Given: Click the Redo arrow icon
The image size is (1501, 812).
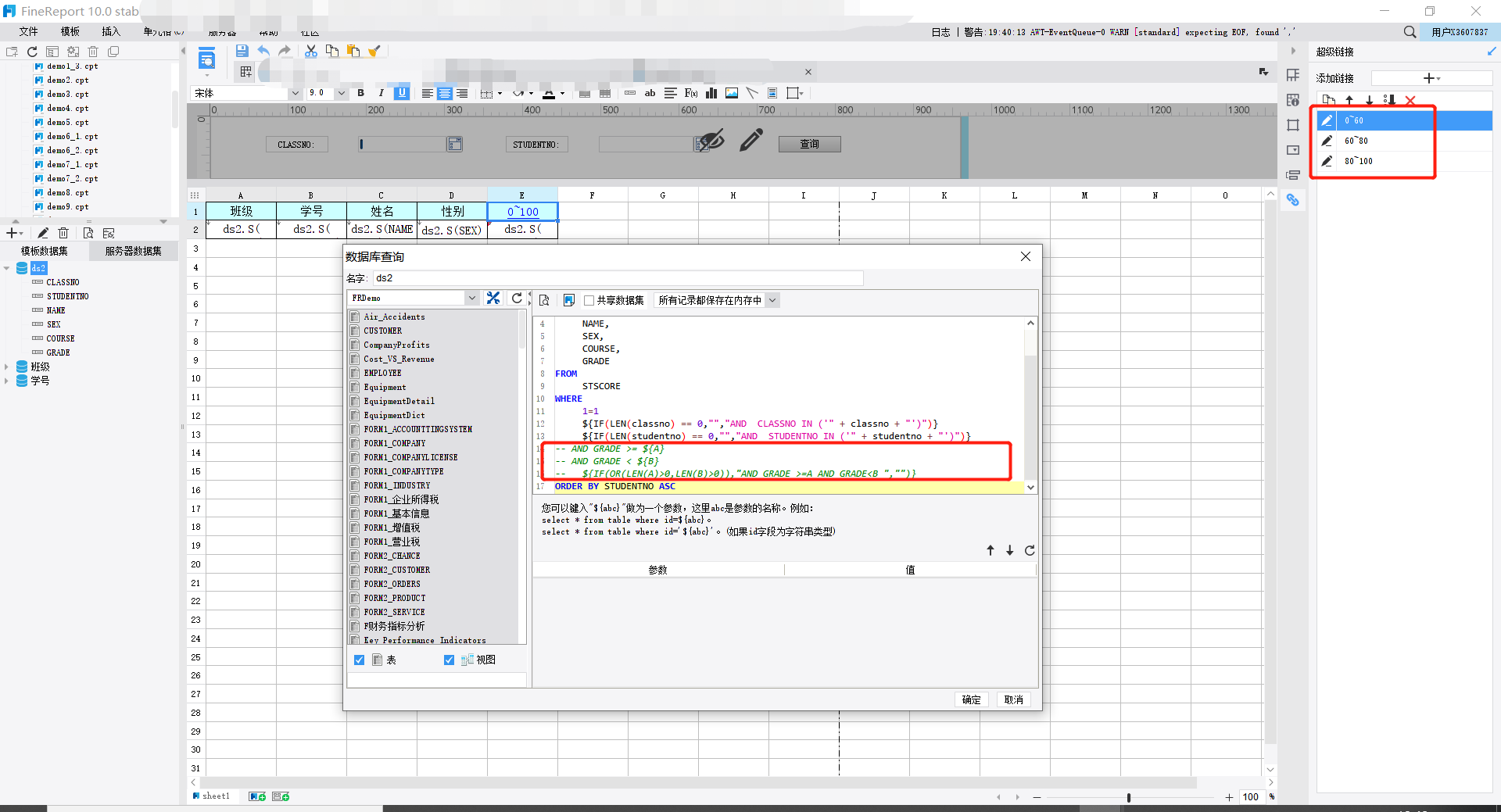Looking at the screenshot, I should coord(285,51).
